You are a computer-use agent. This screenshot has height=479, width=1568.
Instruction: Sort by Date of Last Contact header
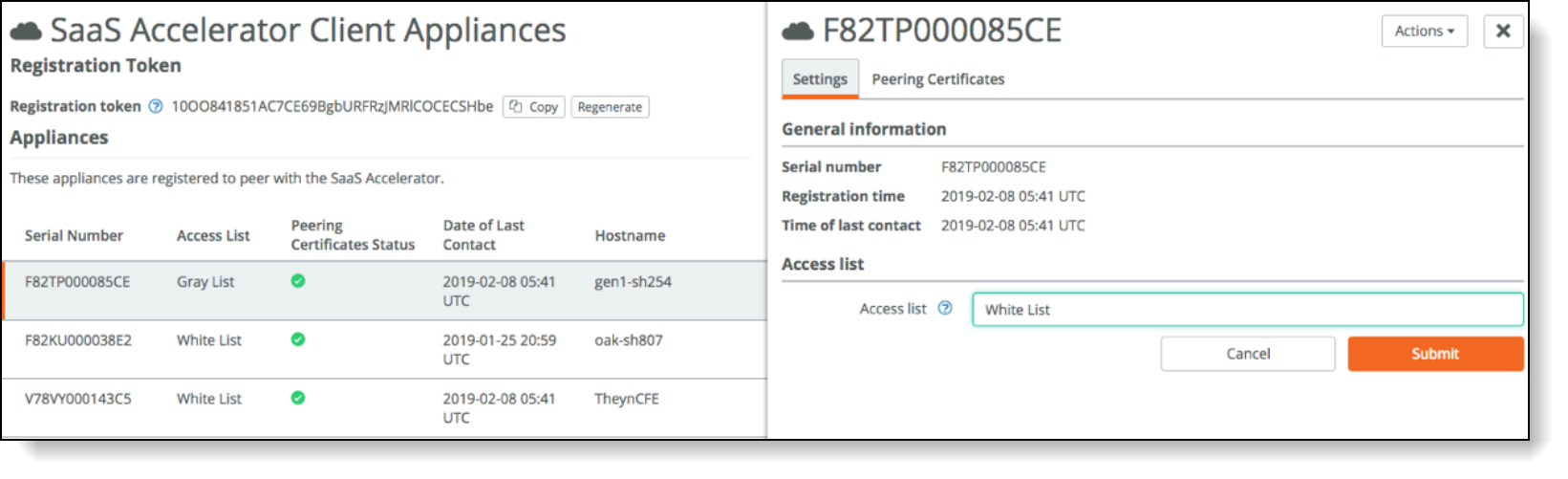(483, 235)
